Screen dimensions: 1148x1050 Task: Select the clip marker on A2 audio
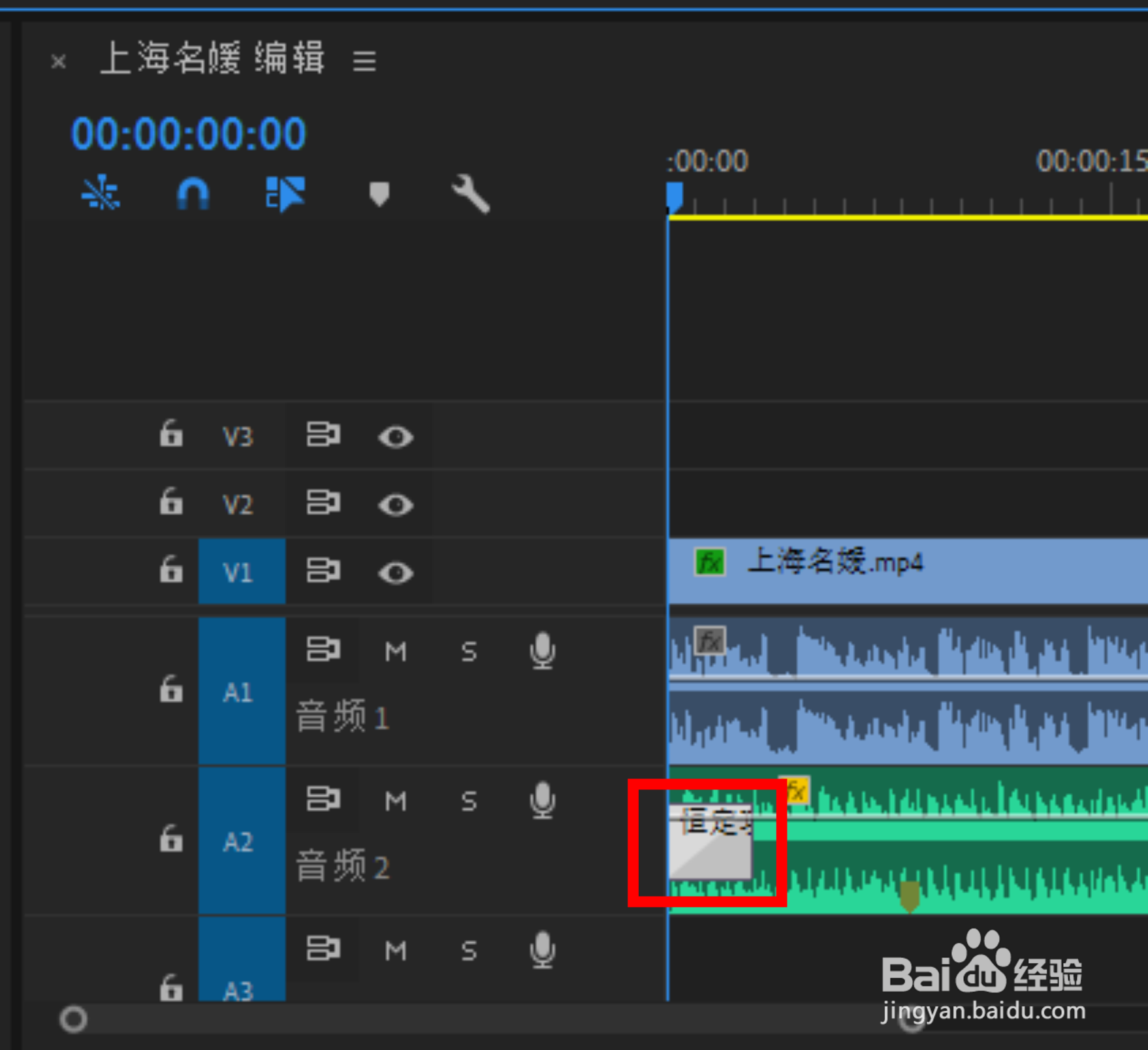pyautogui.click(x=910, y=895)
